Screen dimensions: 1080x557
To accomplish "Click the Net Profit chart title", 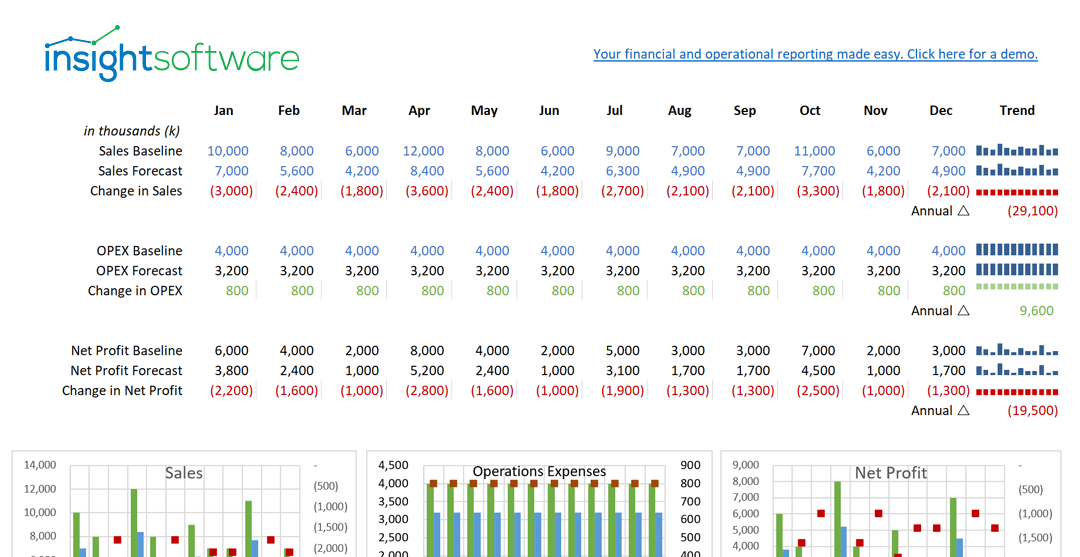I will coord(891,473).
